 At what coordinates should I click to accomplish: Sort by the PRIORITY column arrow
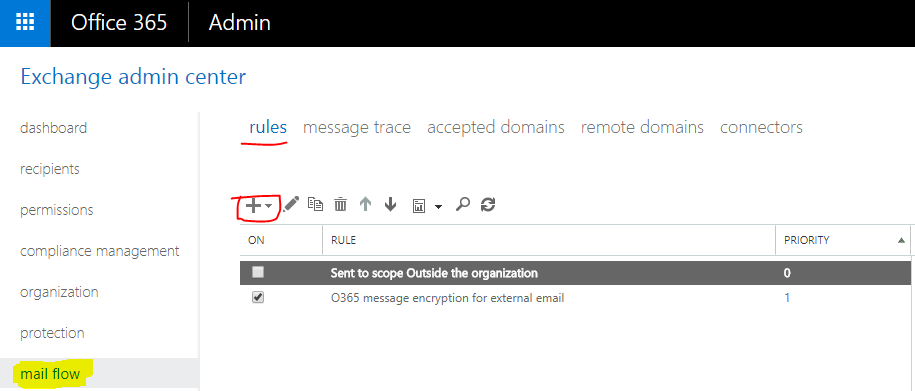pos(901,240)
